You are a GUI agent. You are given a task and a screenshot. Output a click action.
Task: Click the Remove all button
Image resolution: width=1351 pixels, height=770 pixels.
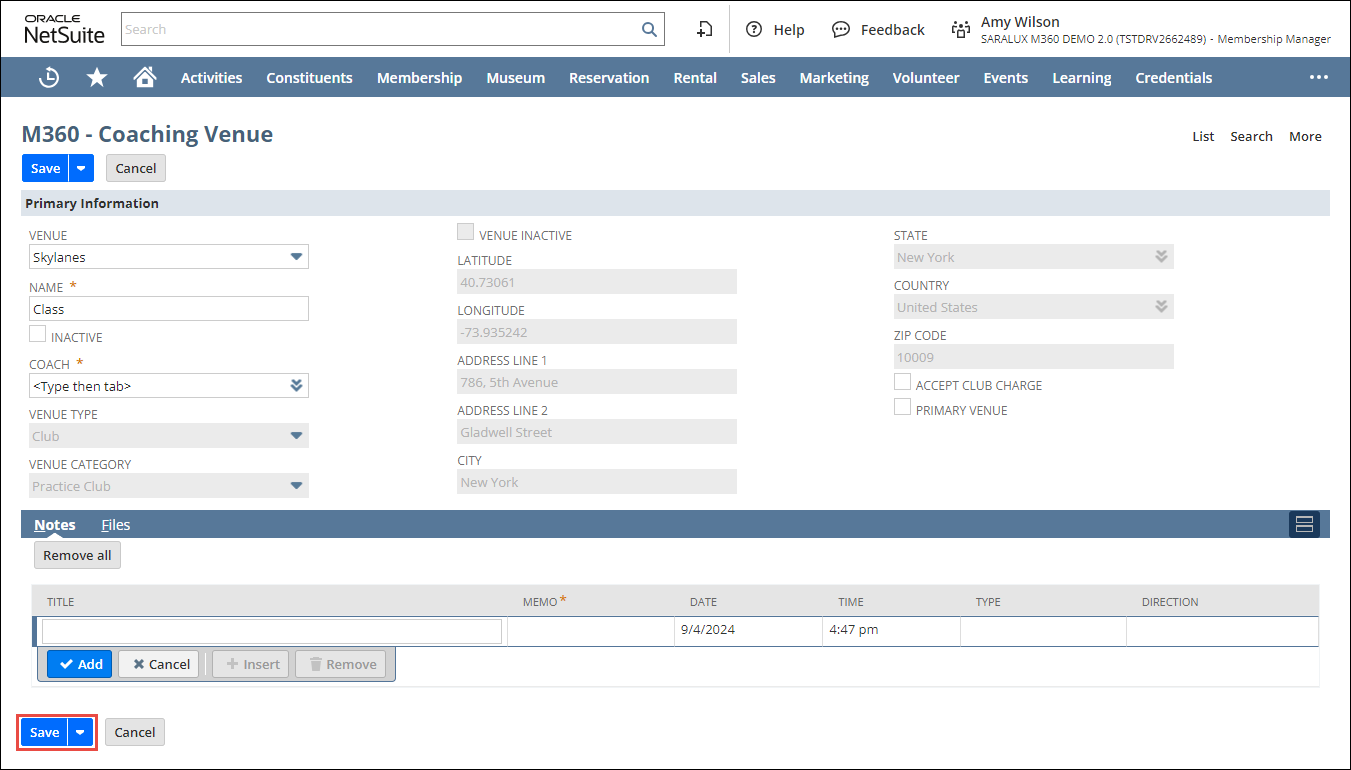coord(77,555)
